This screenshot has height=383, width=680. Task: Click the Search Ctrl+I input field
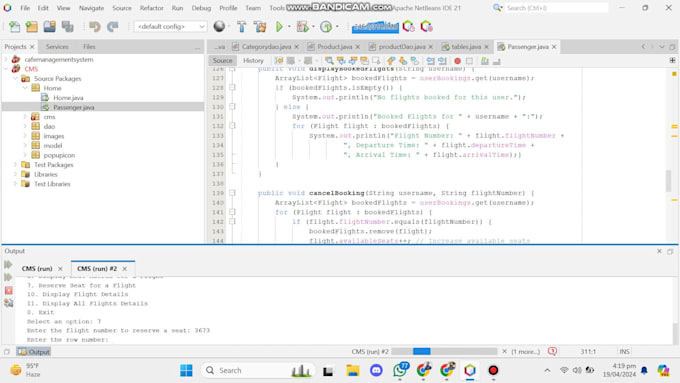pos(556,8)
